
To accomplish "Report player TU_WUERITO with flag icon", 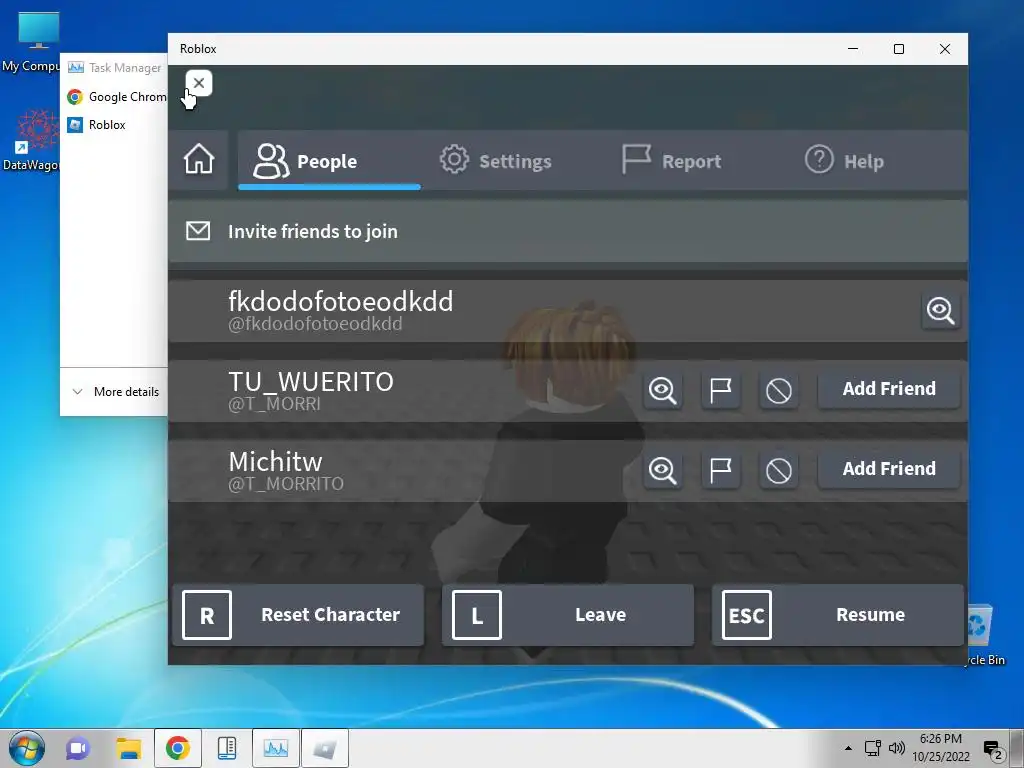I will pos(720,391).
